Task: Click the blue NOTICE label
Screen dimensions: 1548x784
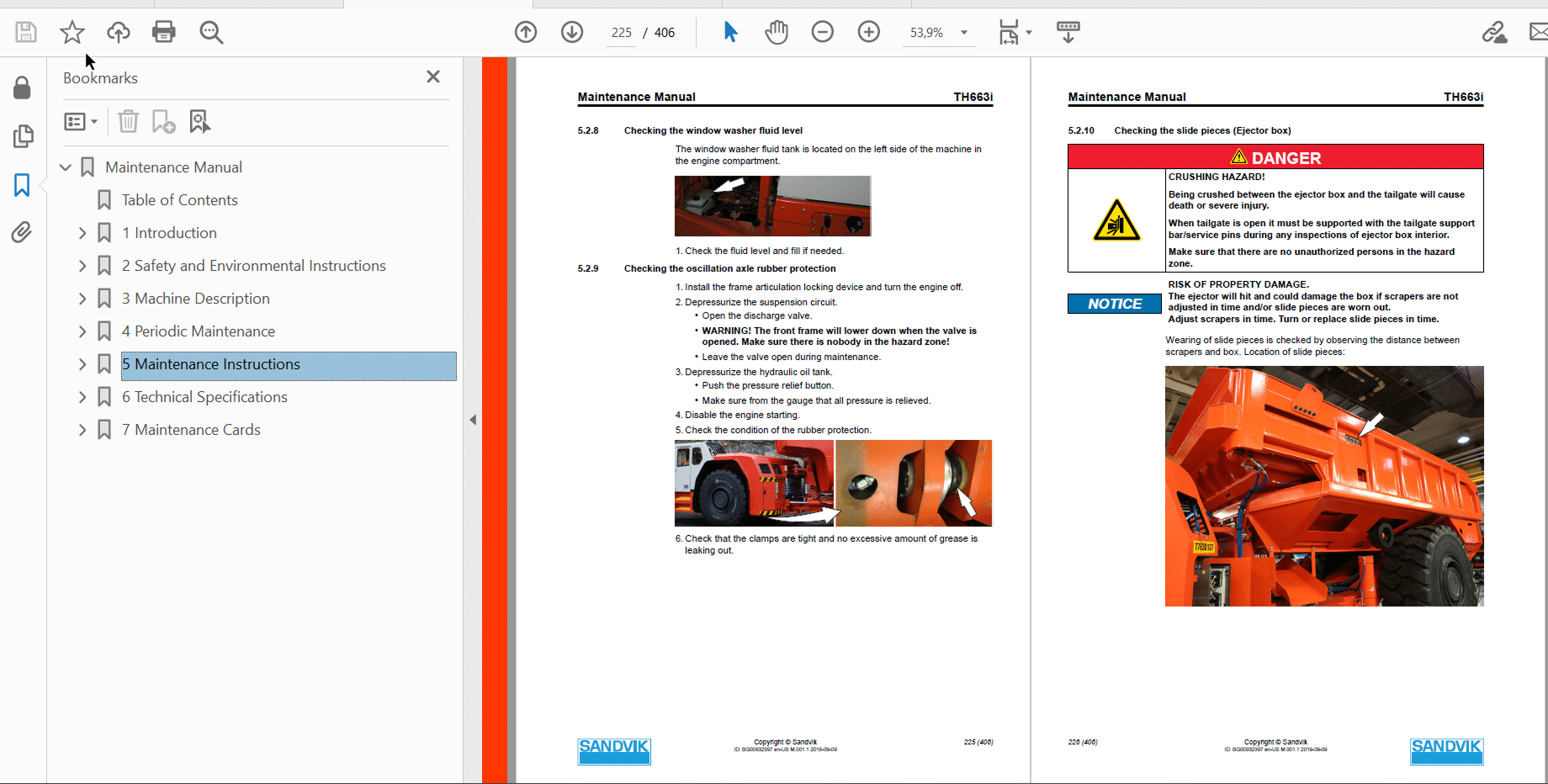Action: click(1114, 304)
